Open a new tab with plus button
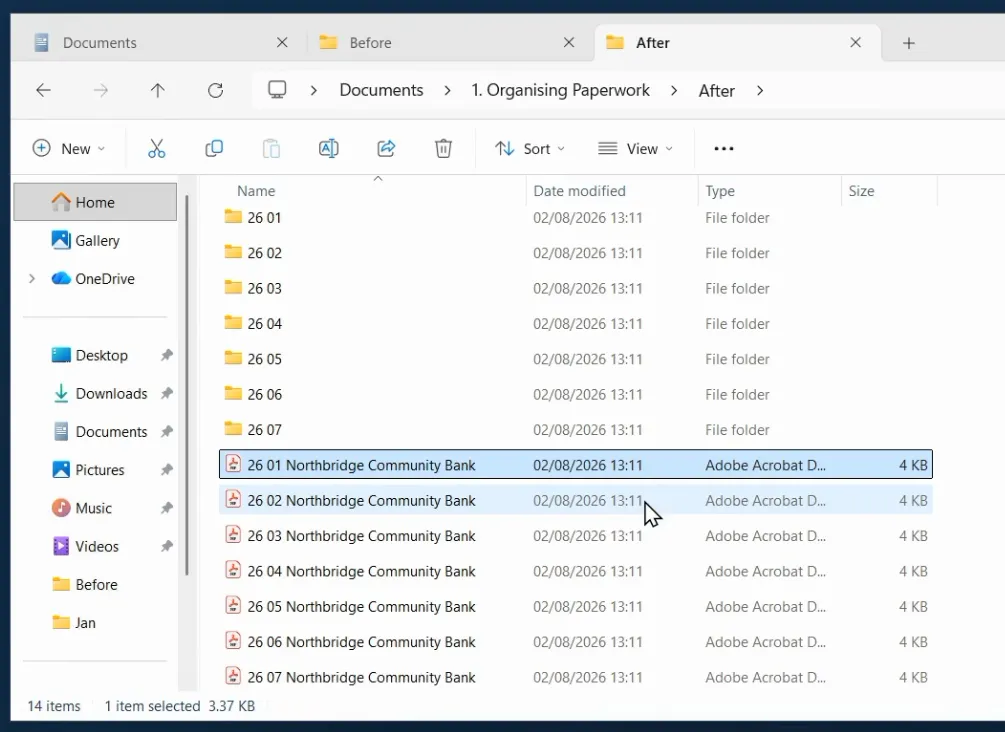This screenshot has width=1005, height=732. (x=908, y=43)
